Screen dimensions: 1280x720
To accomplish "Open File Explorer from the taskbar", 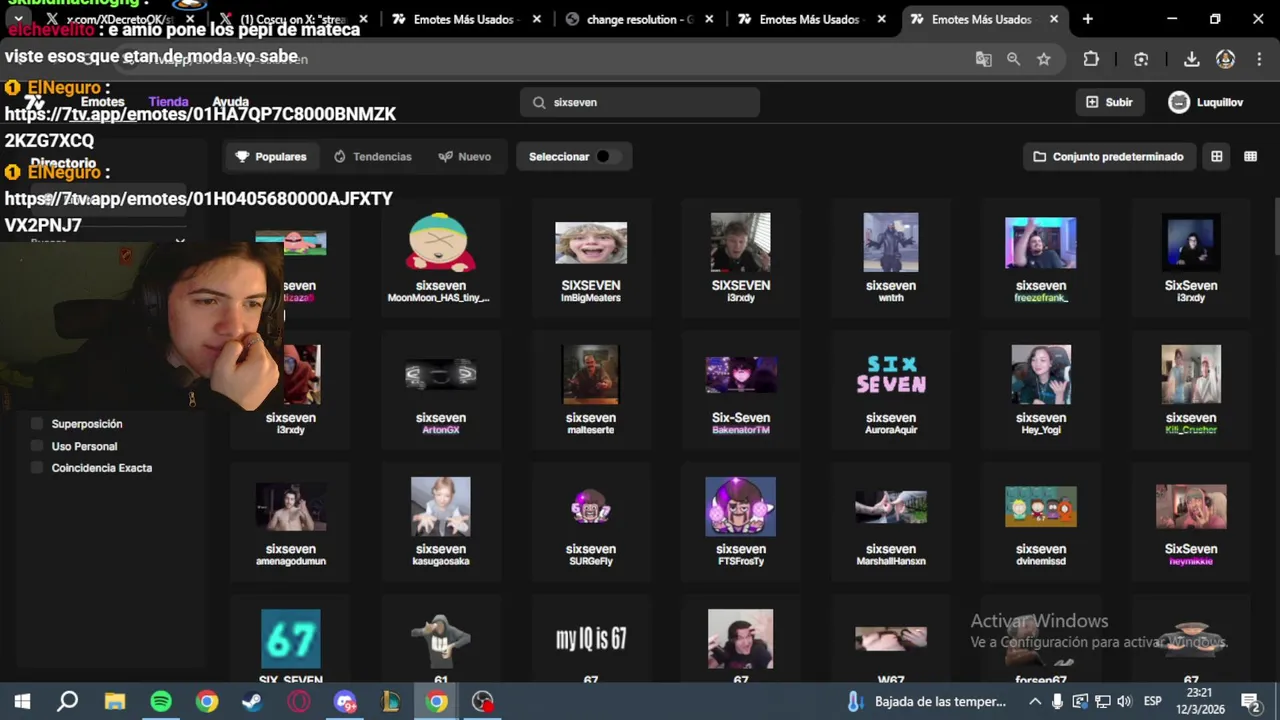I will (114, 702).
